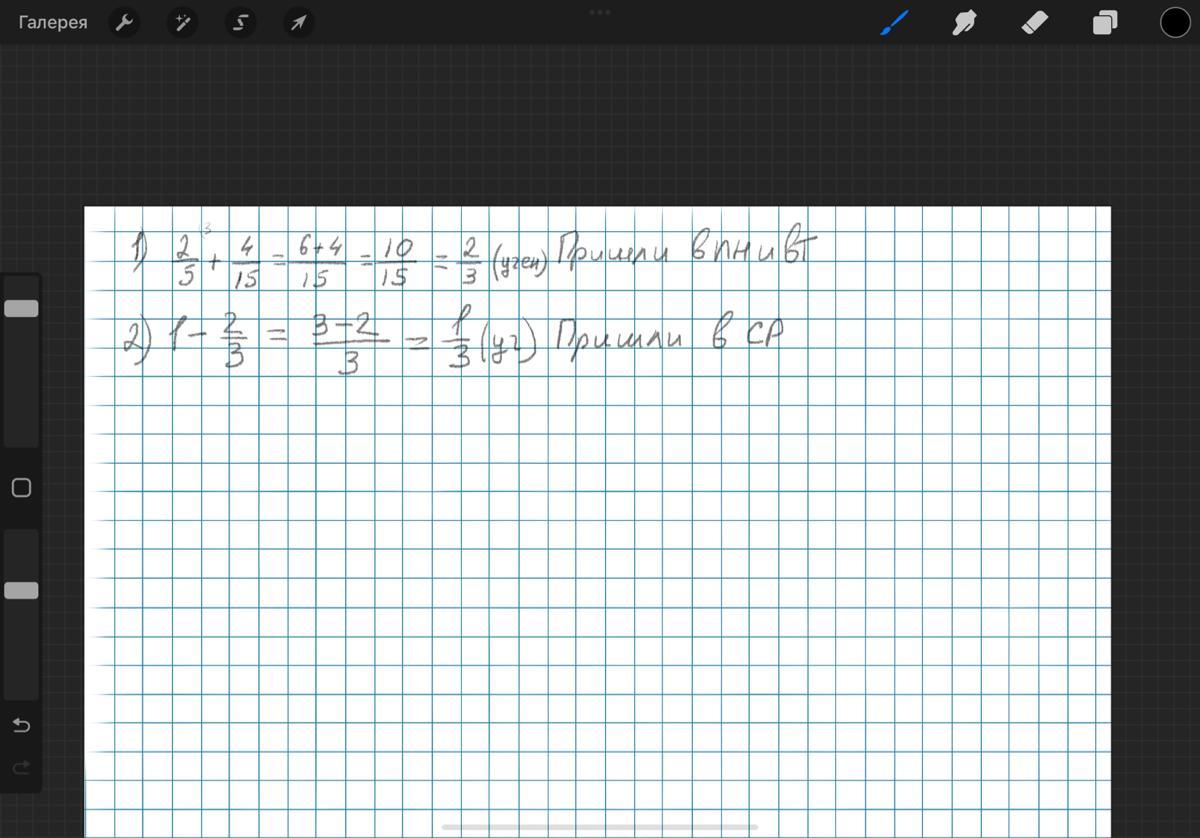Tap the home indicator bar at bottom
The height and width of the screenshot is (838, 1200).
[x=600, y=827]
